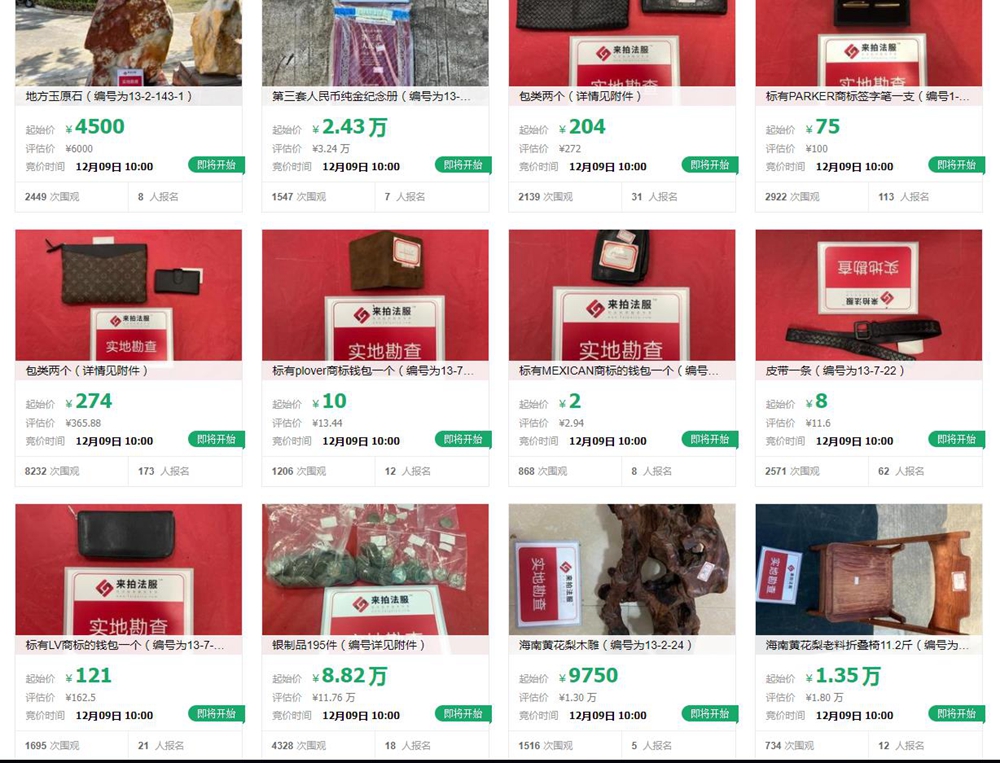Click 即将开始 badge on the ¥75 pen item
This screenshot has height=763, width=1000.
pyautogui.click(x=957, y=165)
